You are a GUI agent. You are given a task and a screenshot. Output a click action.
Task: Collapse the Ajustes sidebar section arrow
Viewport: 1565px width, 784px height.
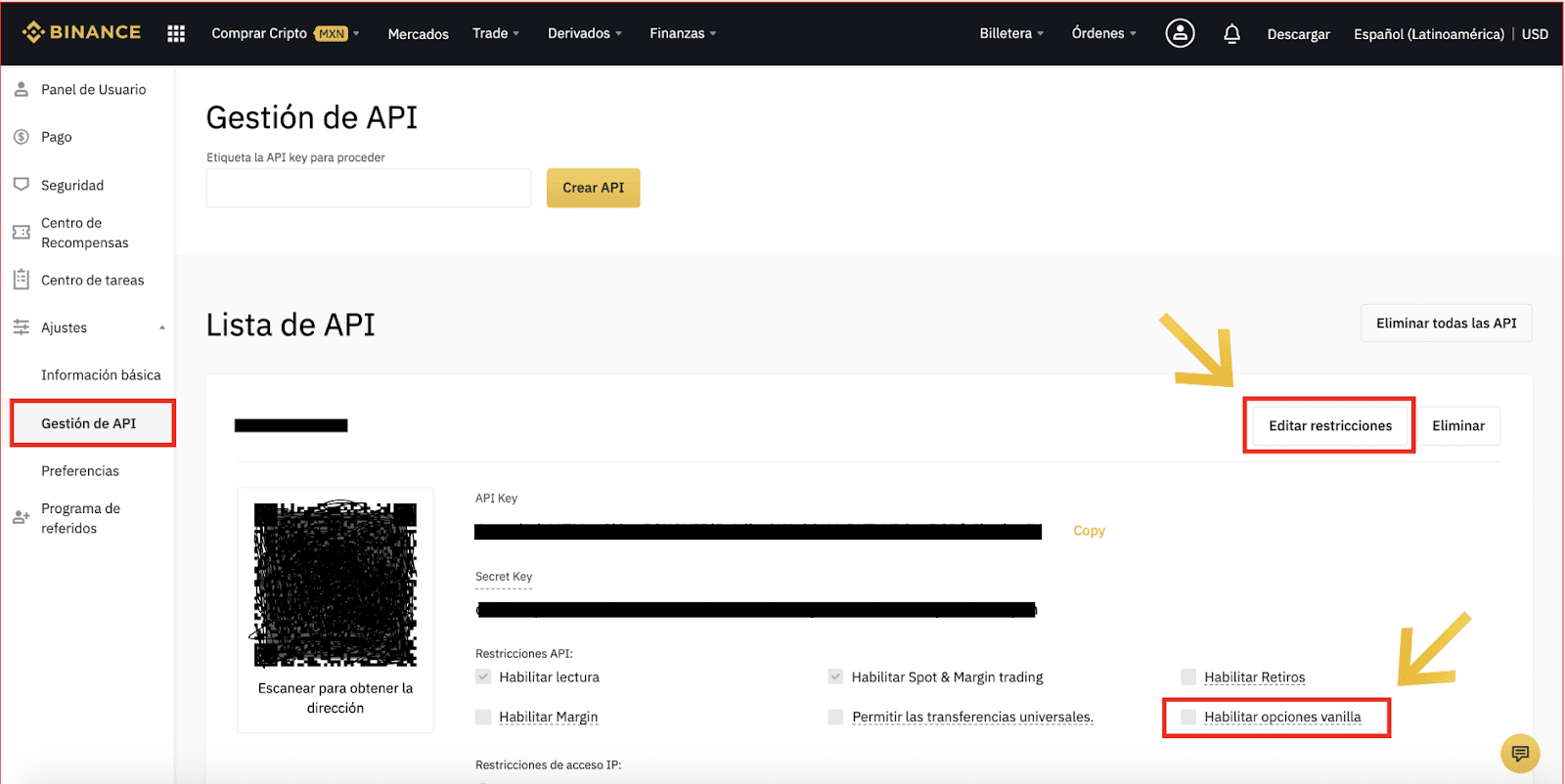tap(162, 327)
